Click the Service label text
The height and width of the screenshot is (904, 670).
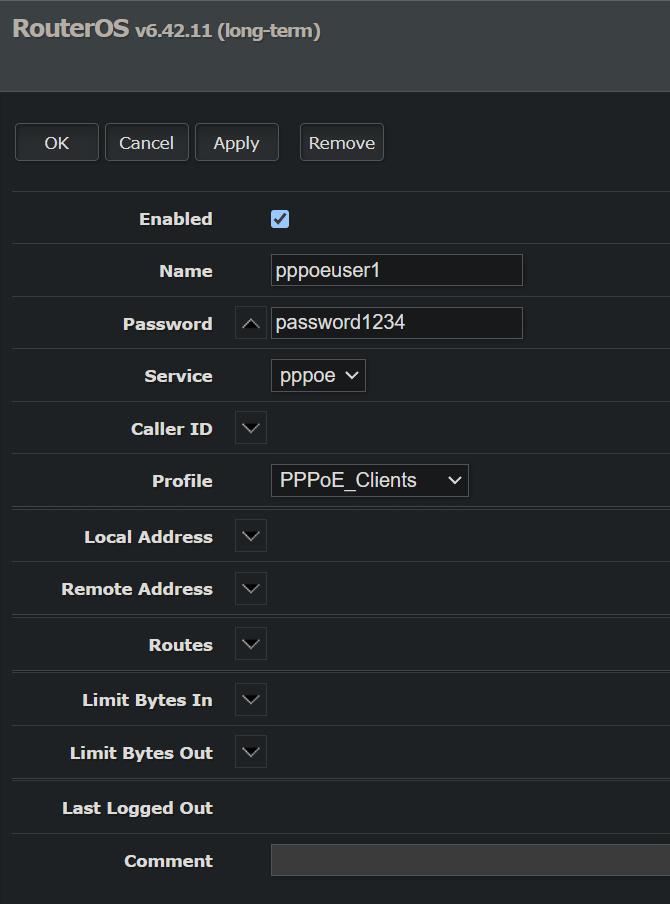178,376
